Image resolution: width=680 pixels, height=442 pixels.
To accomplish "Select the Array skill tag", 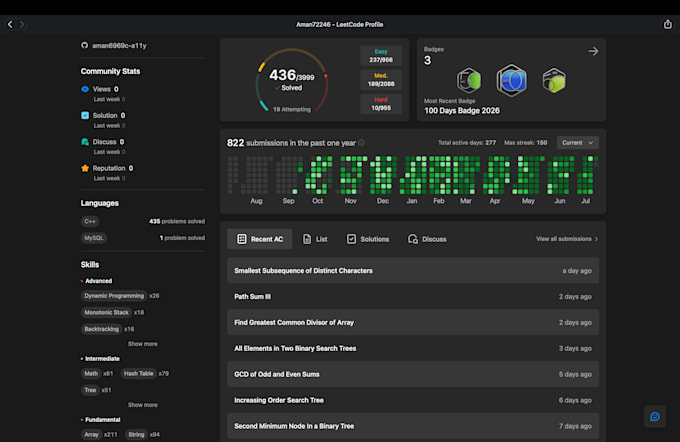I will pos(91,434).
